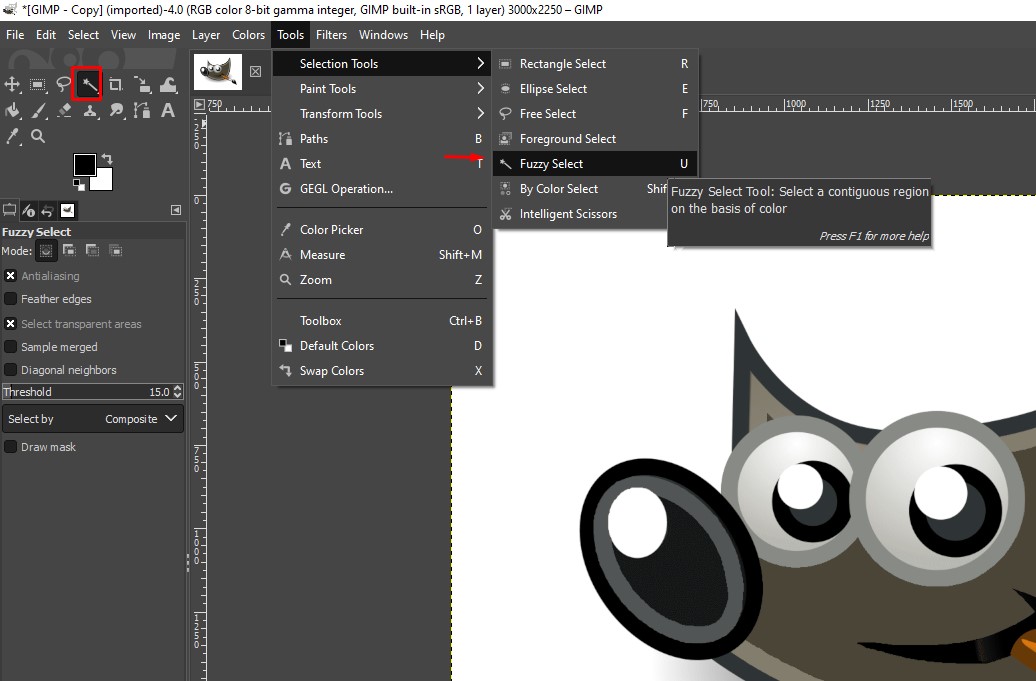1036x681 pixels.
Task: Check the Draw mask option
Action: pos(11,447)
